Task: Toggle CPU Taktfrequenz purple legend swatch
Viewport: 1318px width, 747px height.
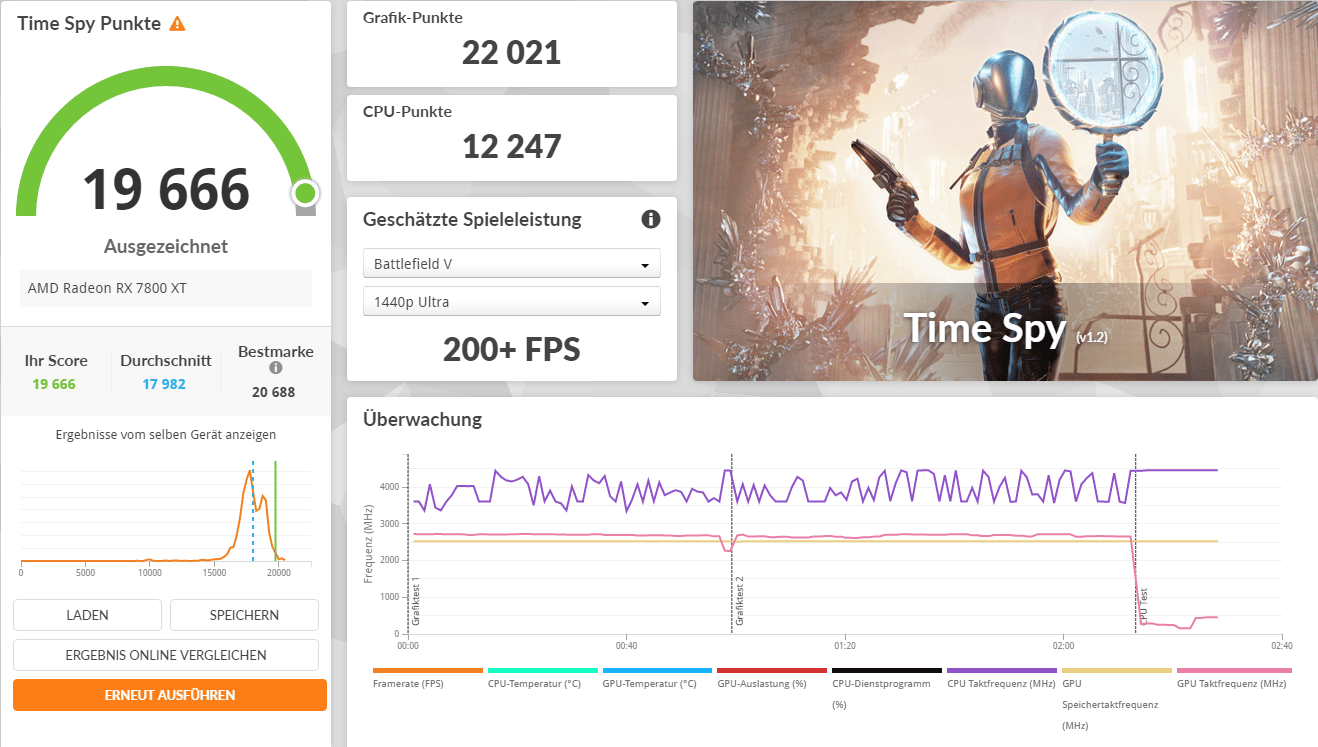Action: coord(1002,670)
